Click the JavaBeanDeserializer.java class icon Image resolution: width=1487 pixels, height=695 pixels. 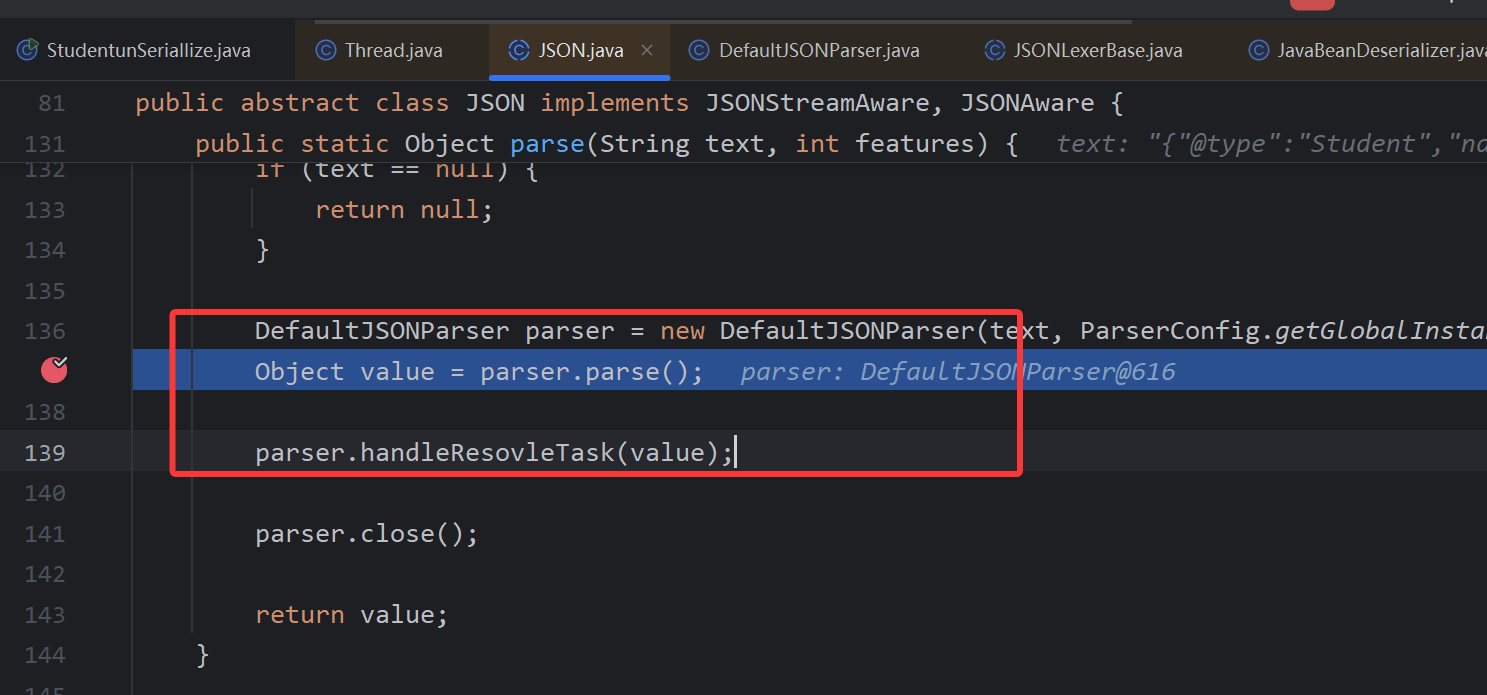[x=1258, y=50]
